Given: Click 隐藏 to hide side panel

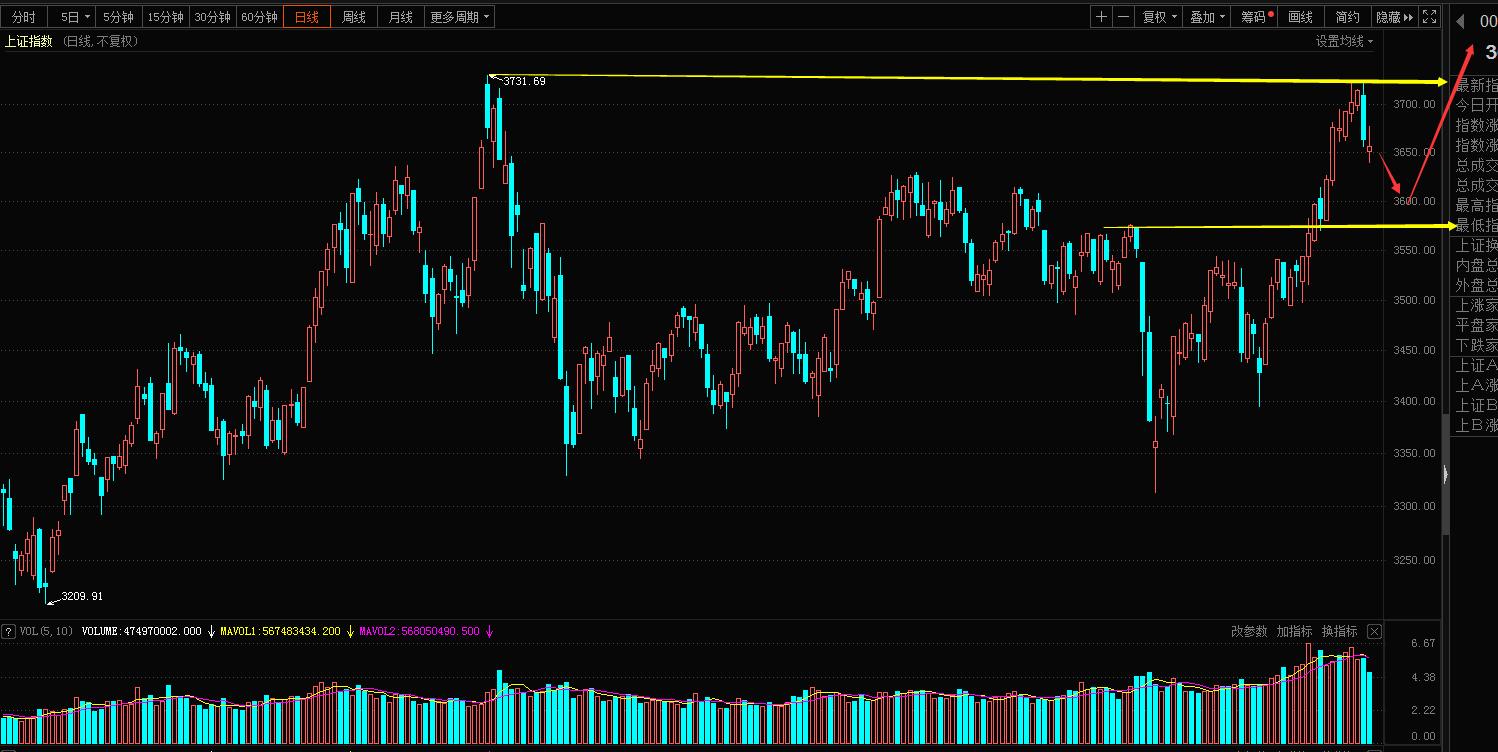Looking at the screenshot, I should [x=1394, y=17].
